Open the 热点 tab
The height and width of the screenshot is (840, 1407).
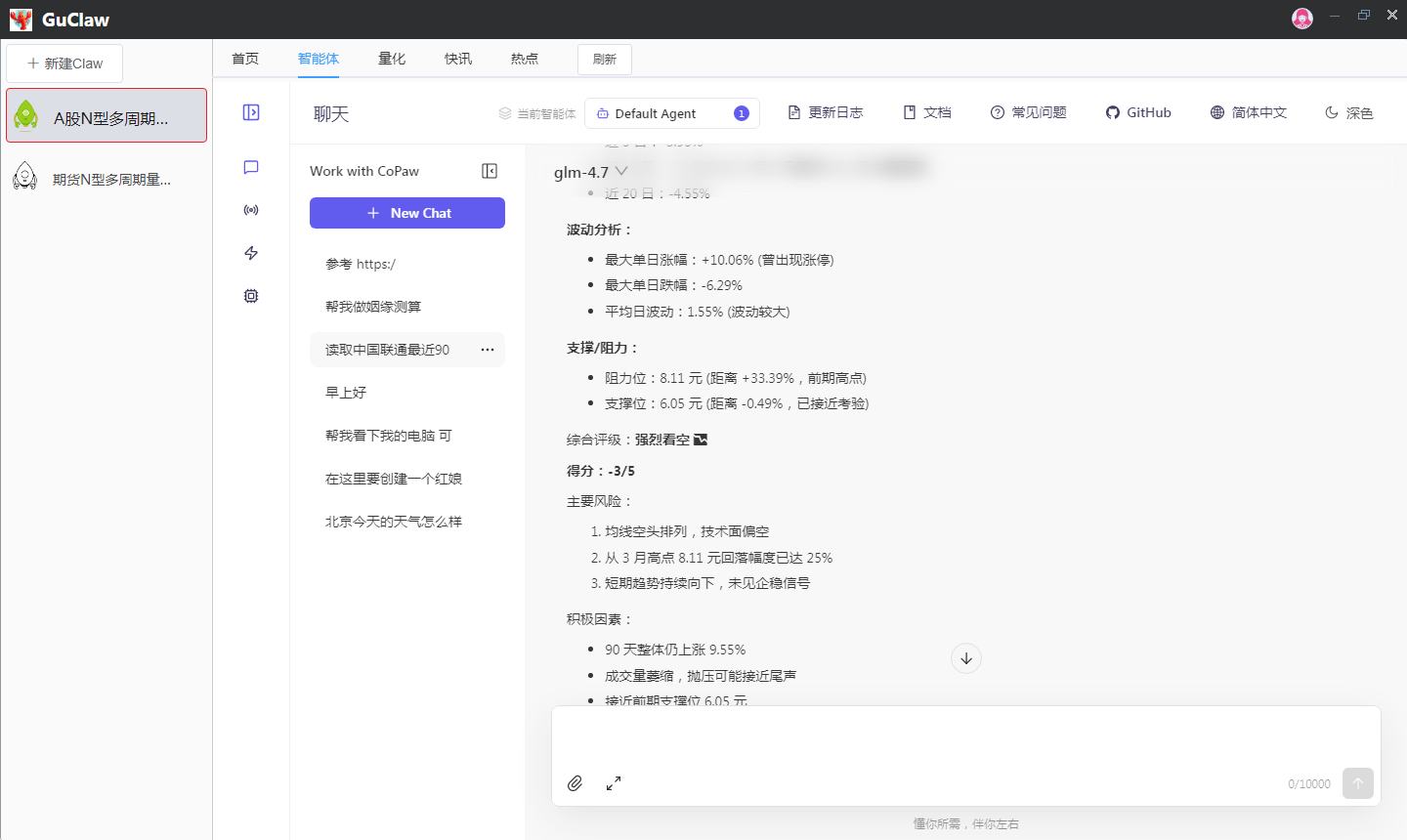(524, 59)
